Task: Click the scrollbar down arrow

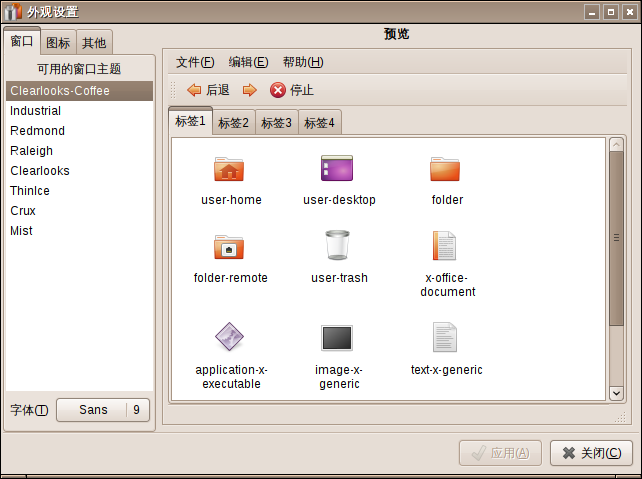Action: pyautogui.click(x=616, y=393)
